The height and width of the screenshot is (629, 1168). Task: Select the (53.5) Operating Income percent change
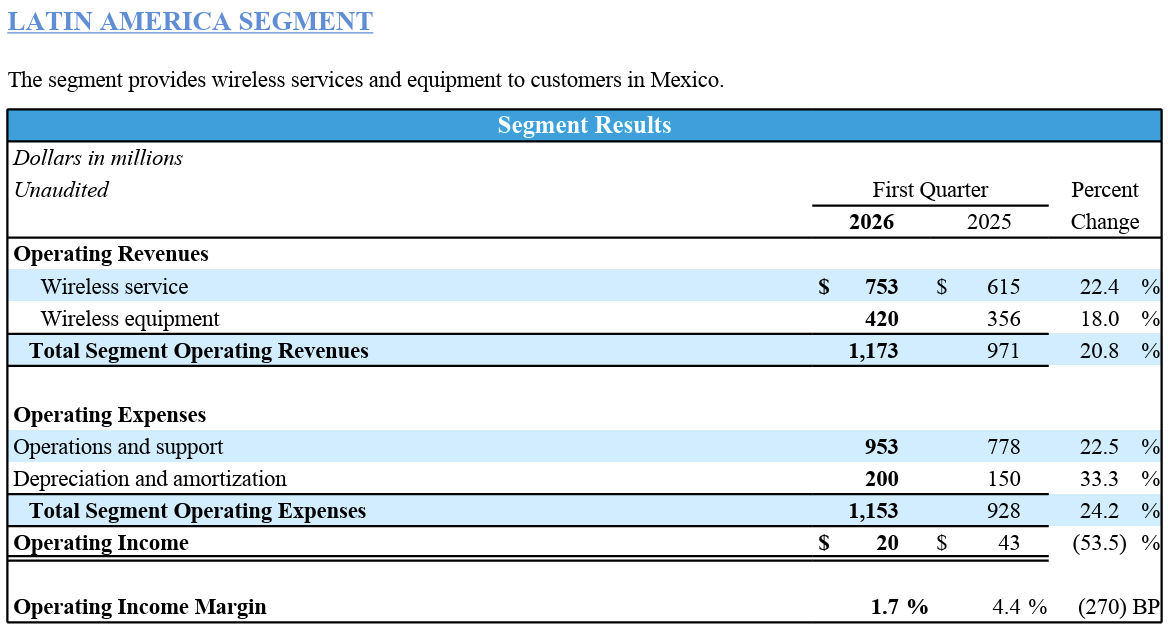1098,543
